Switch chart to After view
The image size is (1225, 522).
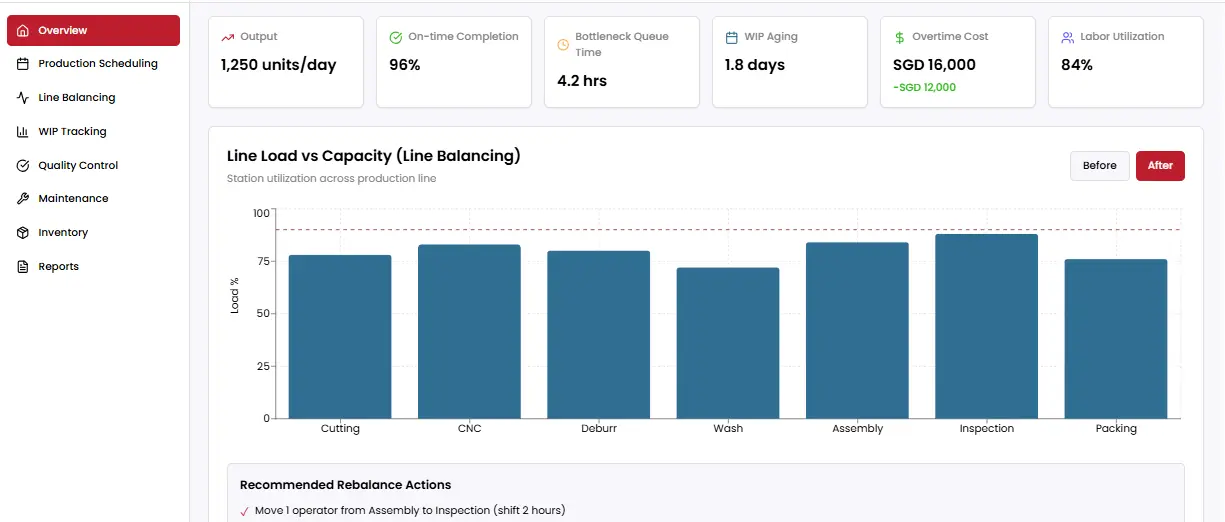click(1160, 166)
